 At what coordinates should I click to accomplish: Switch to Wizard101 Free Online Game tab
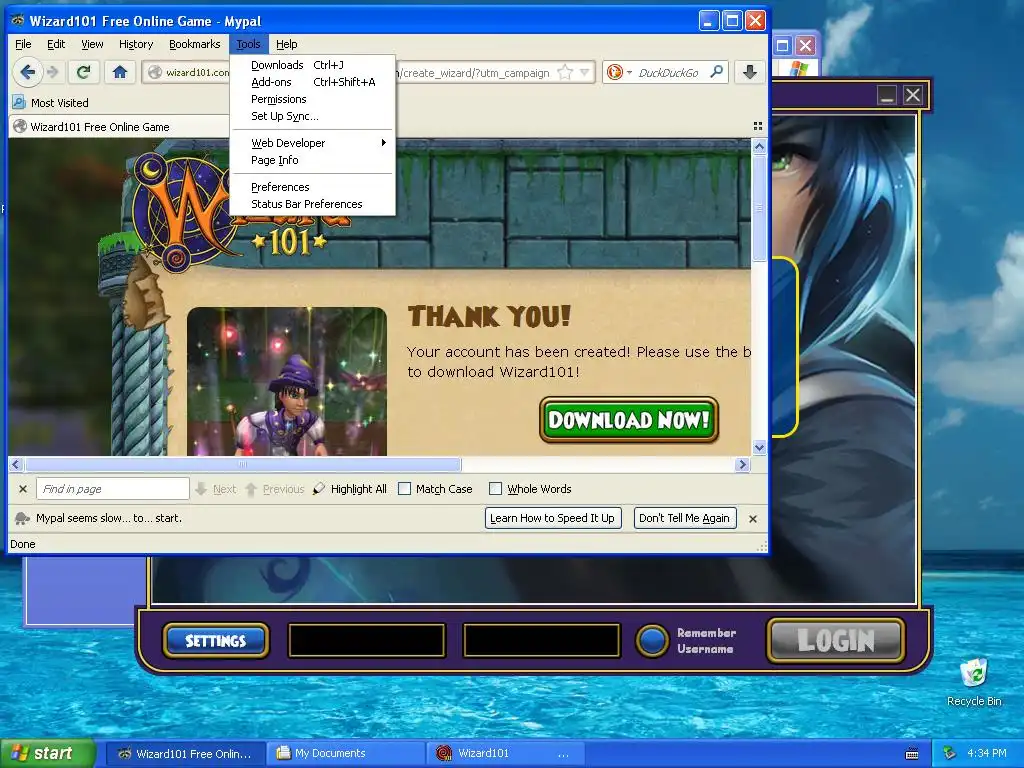(120, 127)
